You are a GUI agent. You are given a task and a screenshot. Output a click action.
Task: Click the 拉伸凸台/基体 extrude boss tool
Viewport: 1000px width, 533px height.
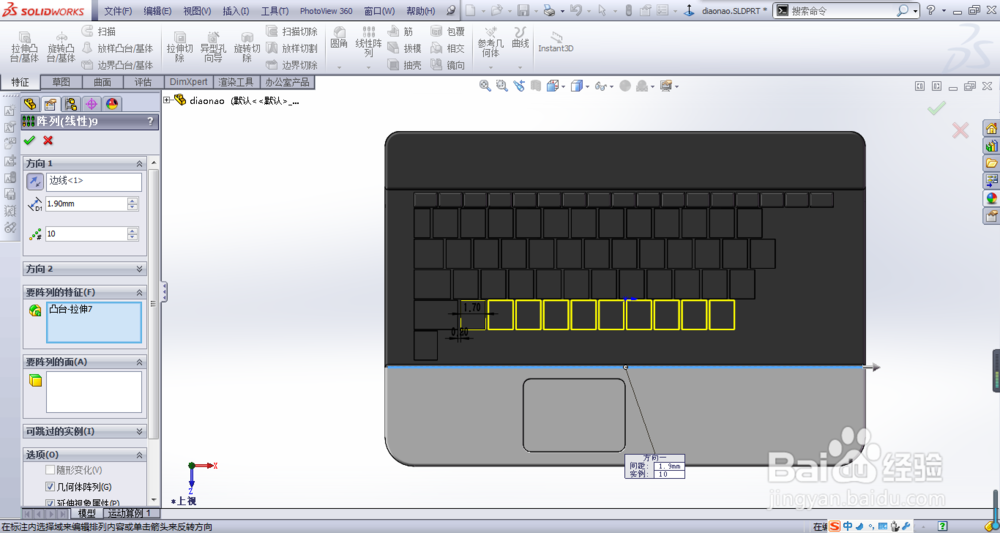tap(25, 47)
